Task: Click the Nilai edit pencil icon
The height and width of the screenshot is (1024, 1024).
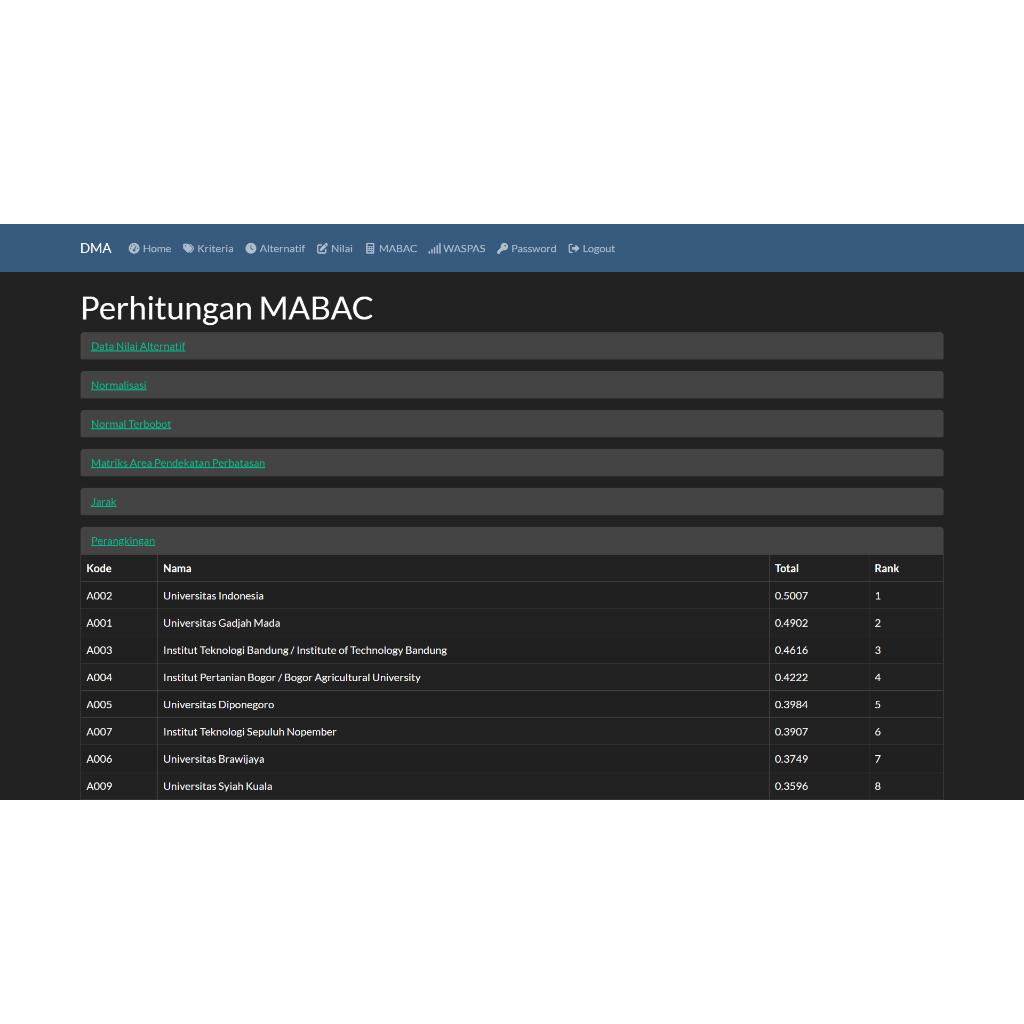Action: pyautogui.click(x=322, y=248)
